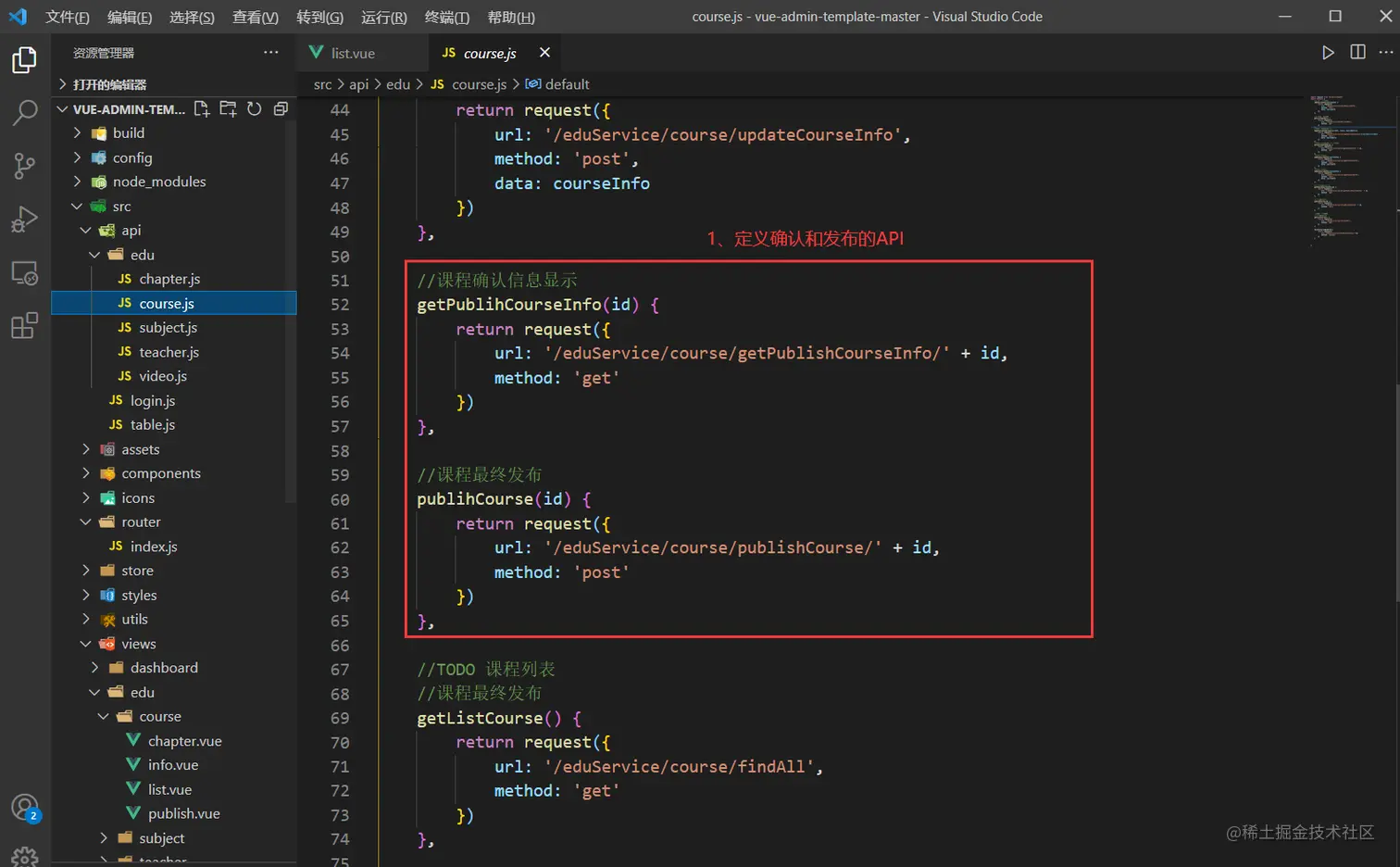
Task: Open info.vue file
Action: pos(174,765)
